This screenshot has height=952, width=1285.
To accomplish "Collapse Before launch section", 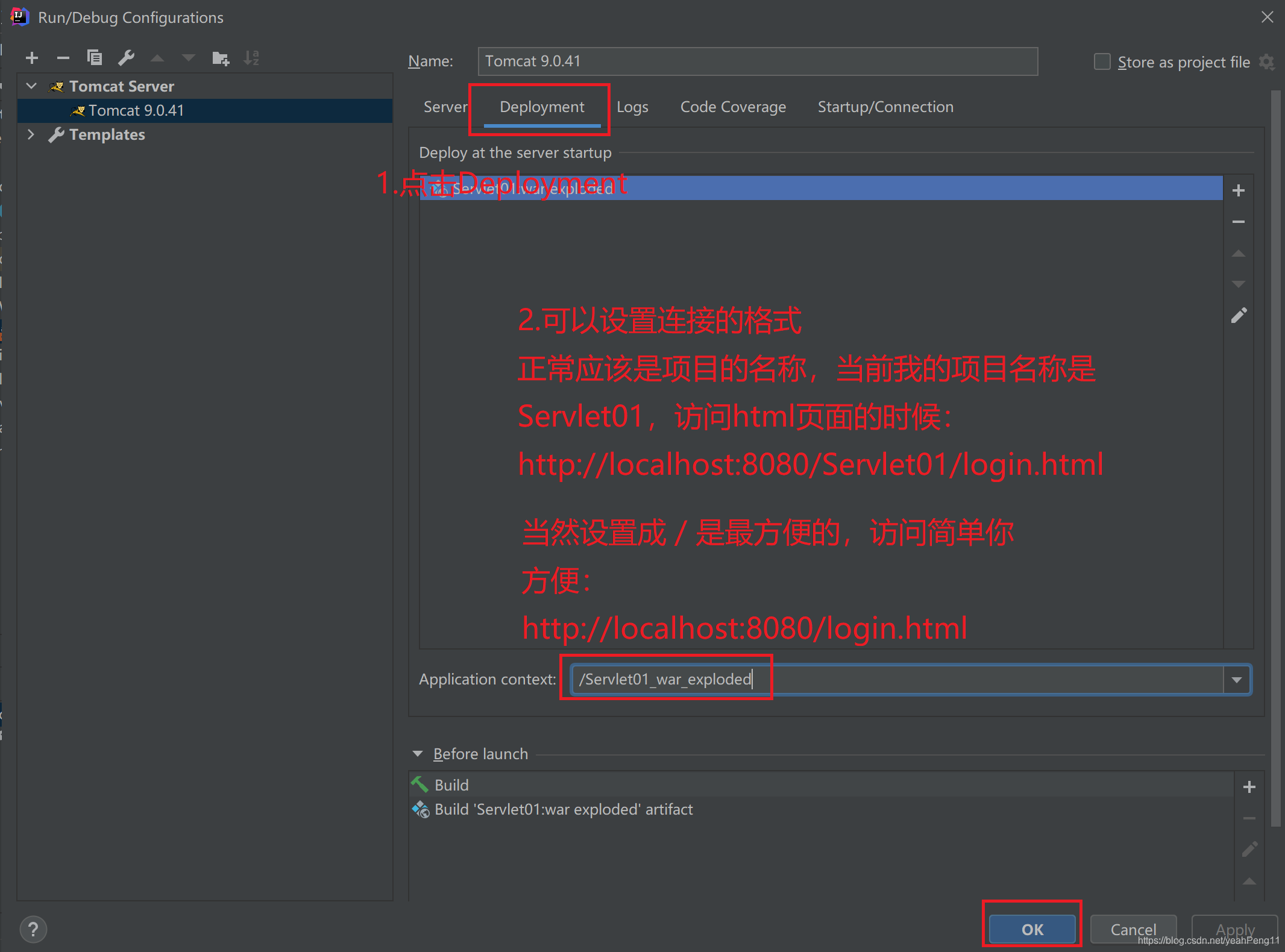I will point(418,754).
